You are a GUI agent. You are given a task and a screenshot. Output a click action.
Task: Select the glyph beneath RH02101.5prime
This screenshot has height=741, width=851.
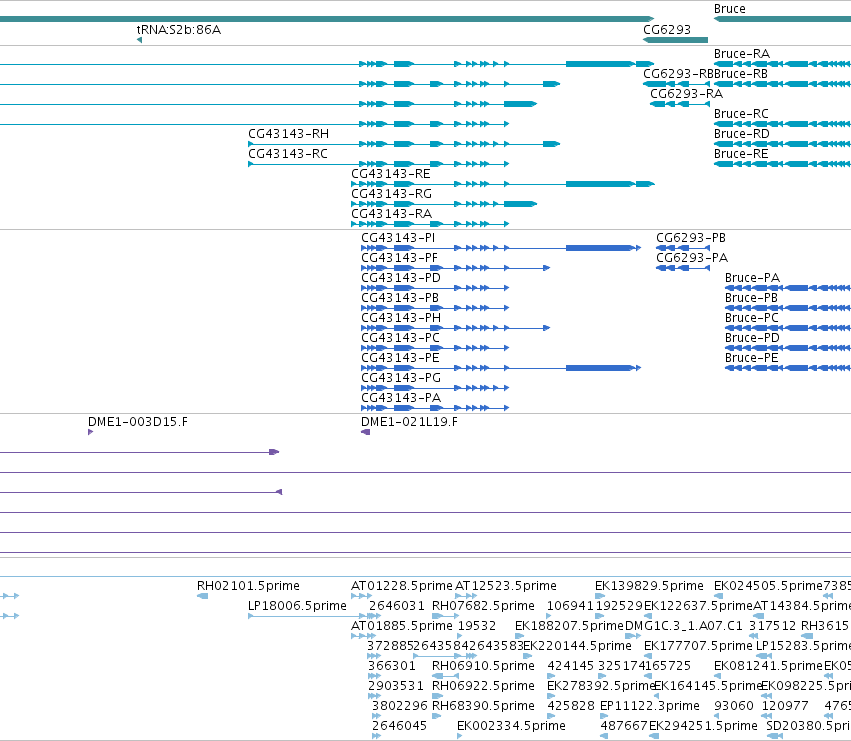point(202,596)
